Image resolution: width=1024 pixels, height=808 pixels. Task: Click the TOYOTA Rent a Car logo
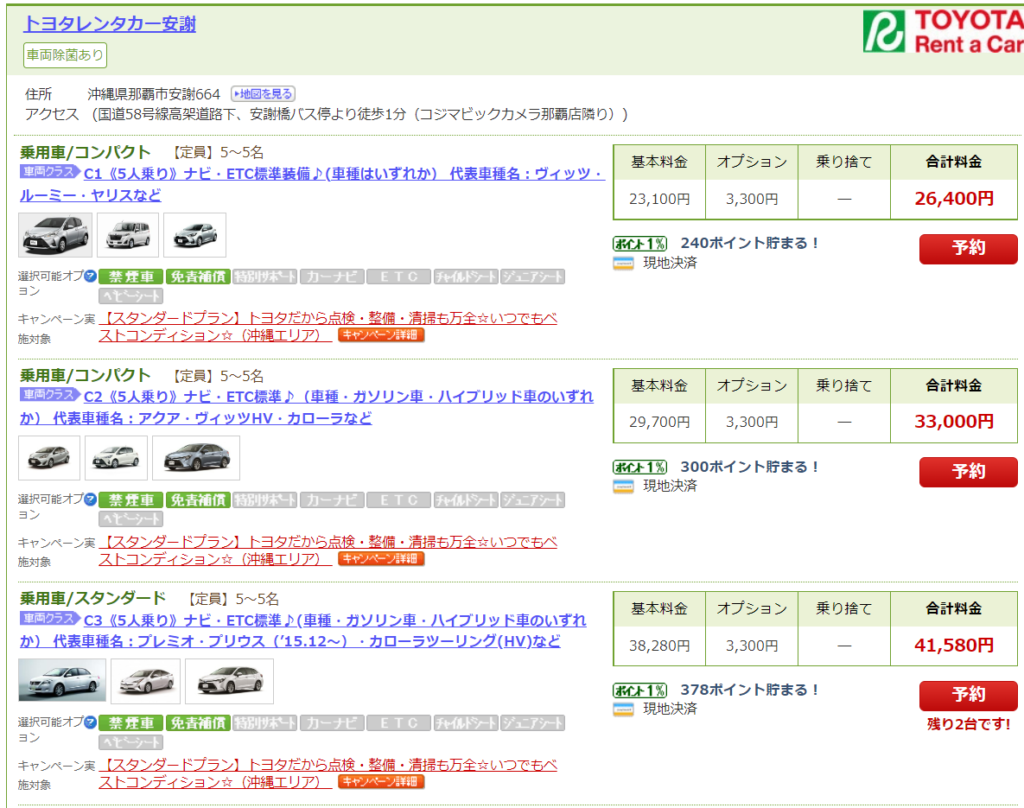[x=943, y=31]
